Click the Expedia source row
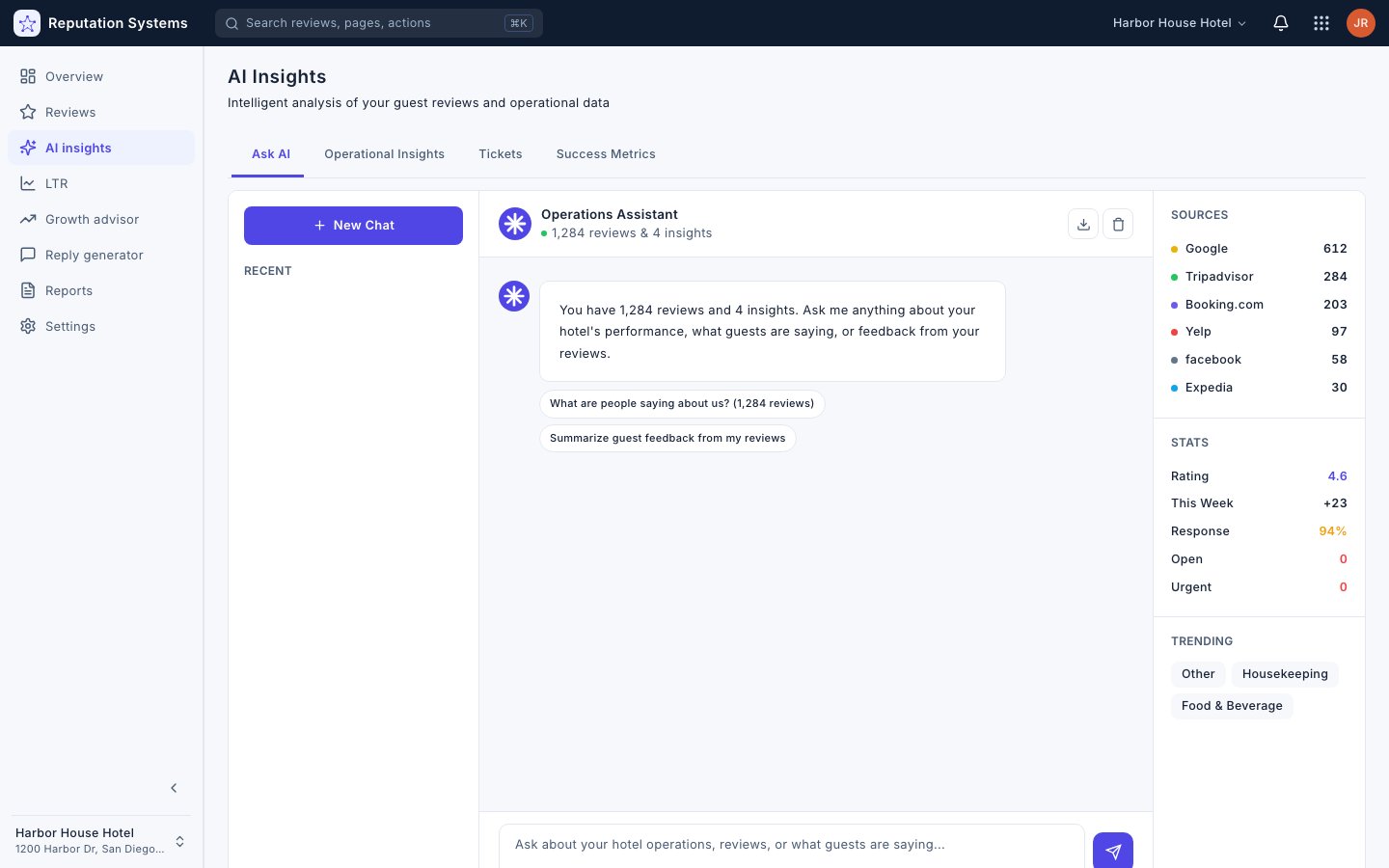The image size is (1389, 868). [1259, 388]
